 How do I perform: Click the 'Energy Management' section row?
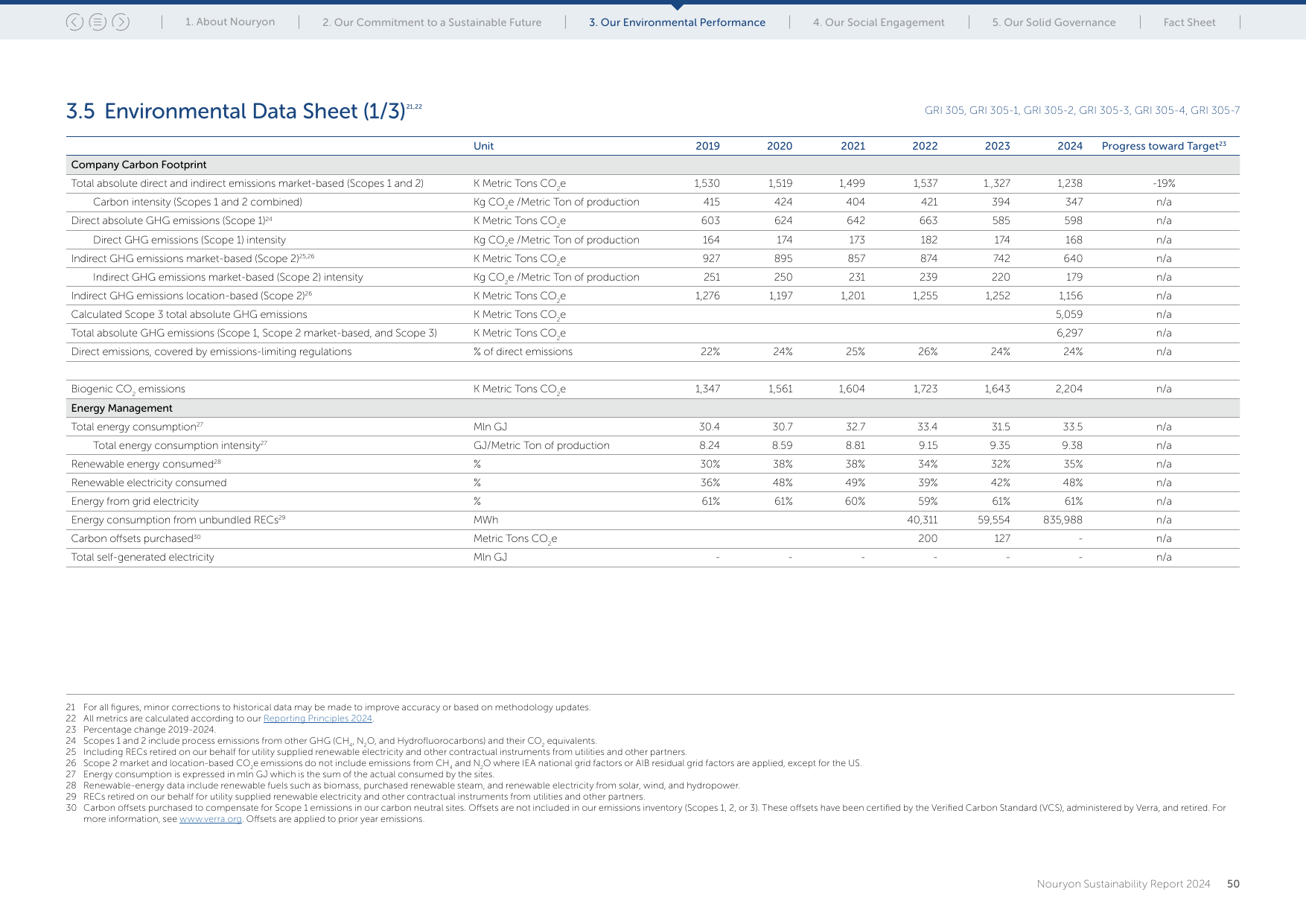tap(653, 408)
